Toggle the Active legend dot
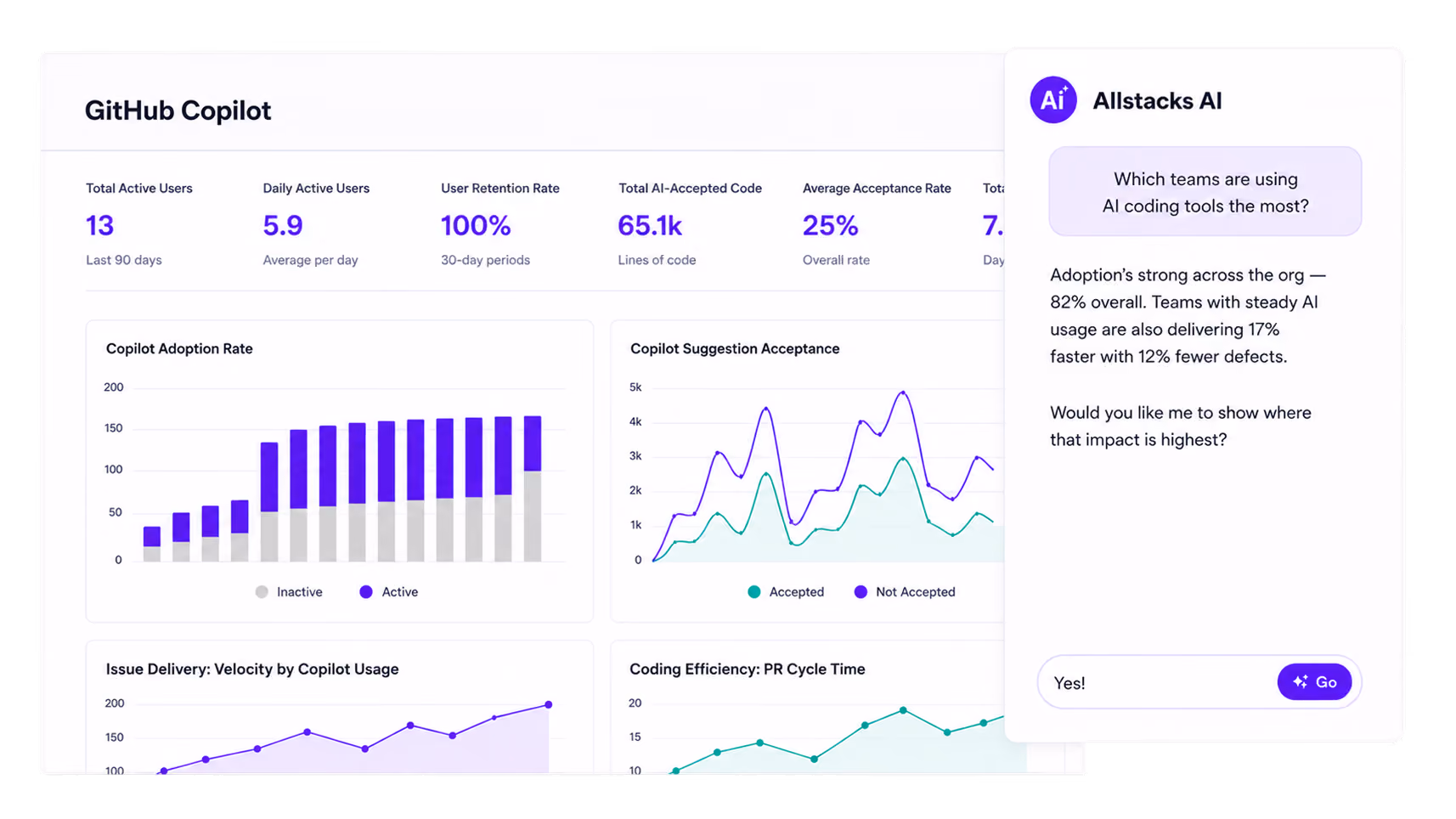This screenshot has height=819, width=1456. [x=366, y=592]
